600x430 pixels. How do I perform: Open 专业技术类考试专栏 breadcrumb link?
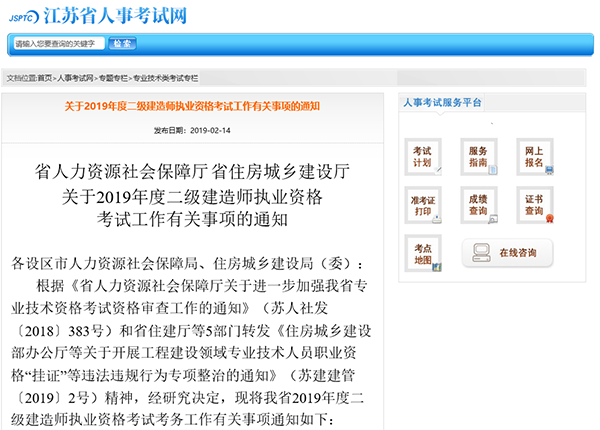[x=166, y=78]
